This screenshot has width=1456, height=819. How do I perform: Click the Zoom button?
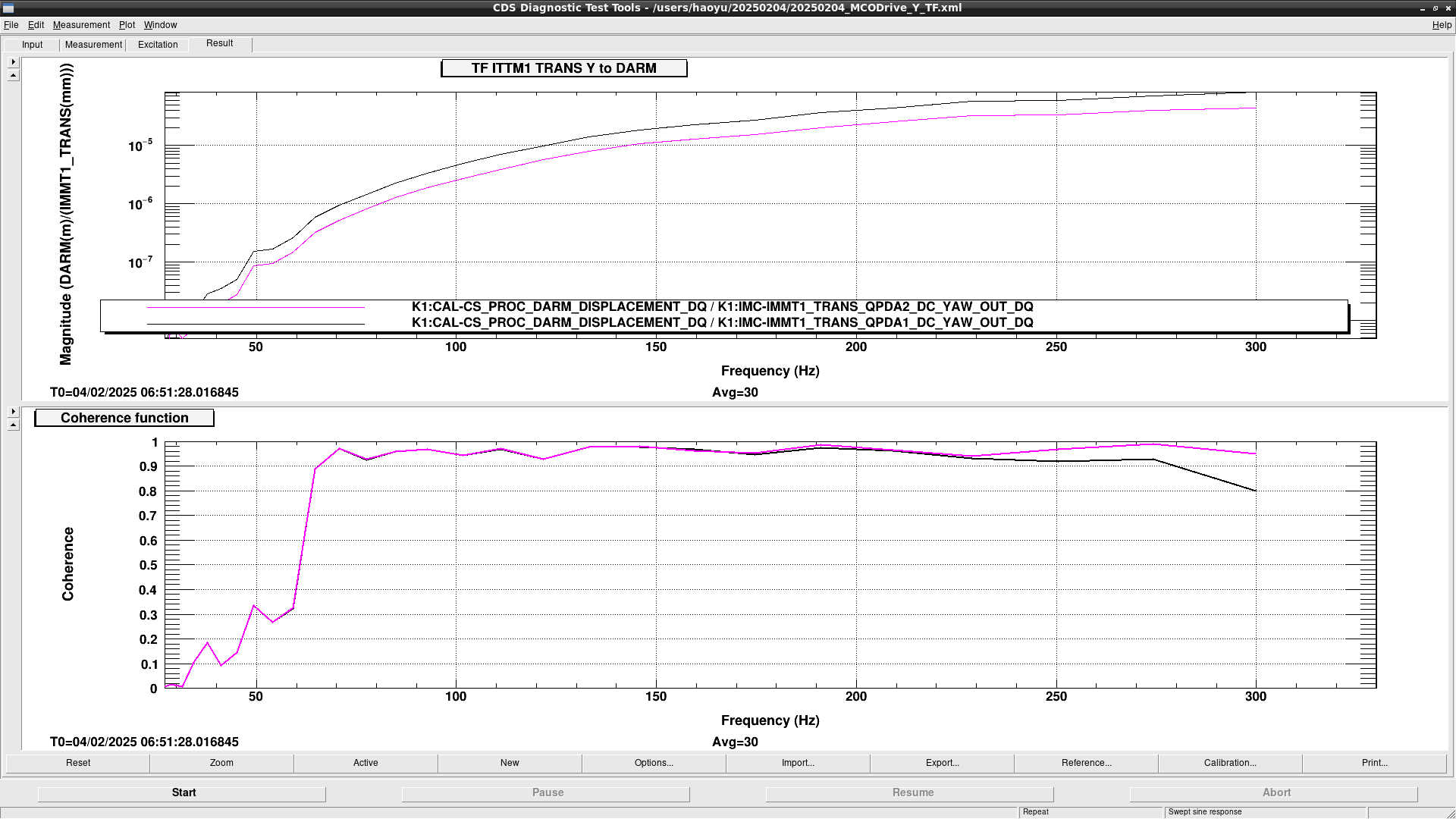(221, 763)
